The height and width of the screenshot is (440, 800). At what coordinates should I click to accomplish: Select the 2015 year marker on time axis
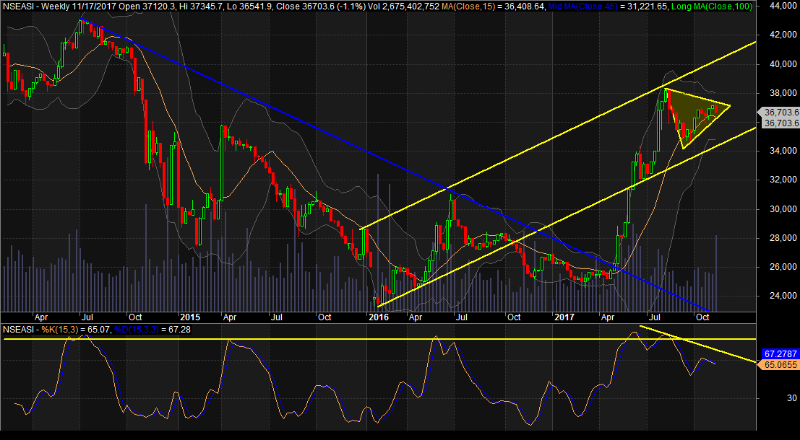click(x=190, y=317)
